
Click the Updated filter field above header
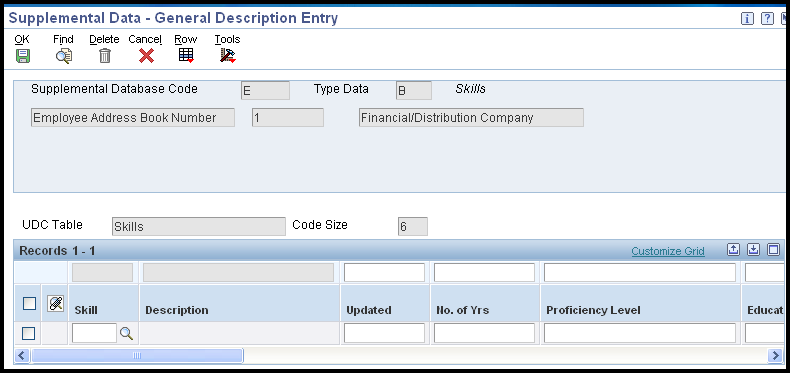(384, 273)
